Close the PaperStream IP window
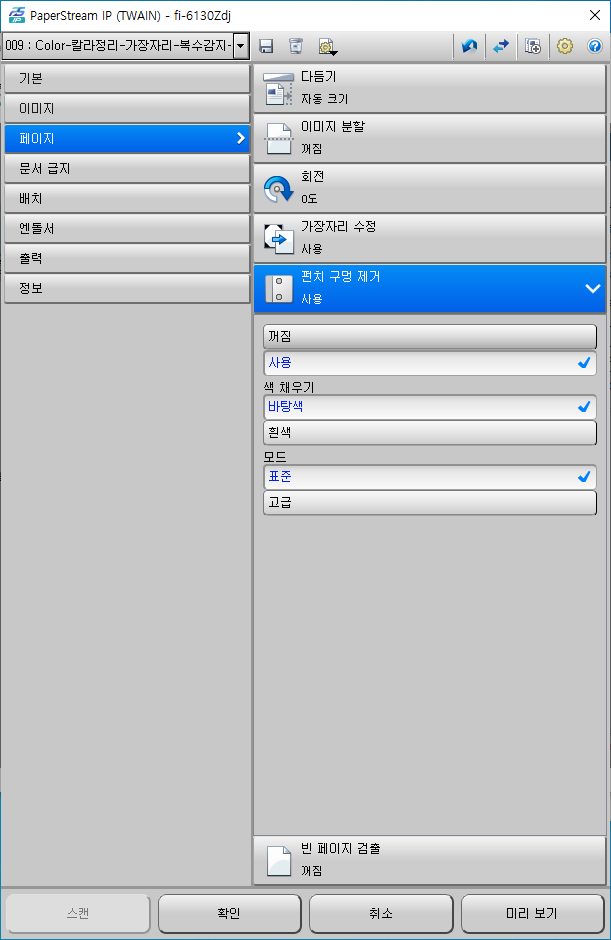This screenshot has height=940, width=611. 595,15
